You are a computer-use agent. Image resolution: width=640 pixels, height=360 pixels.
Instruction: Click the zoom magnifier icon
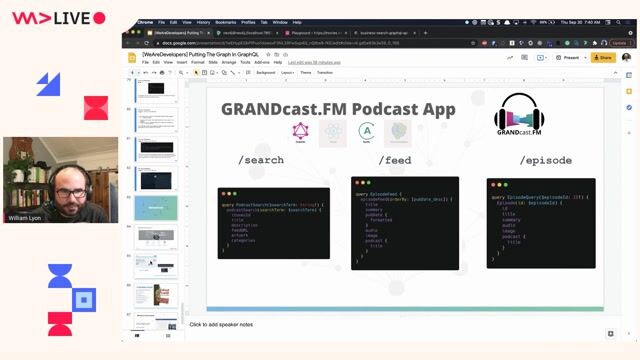[181, 73]
